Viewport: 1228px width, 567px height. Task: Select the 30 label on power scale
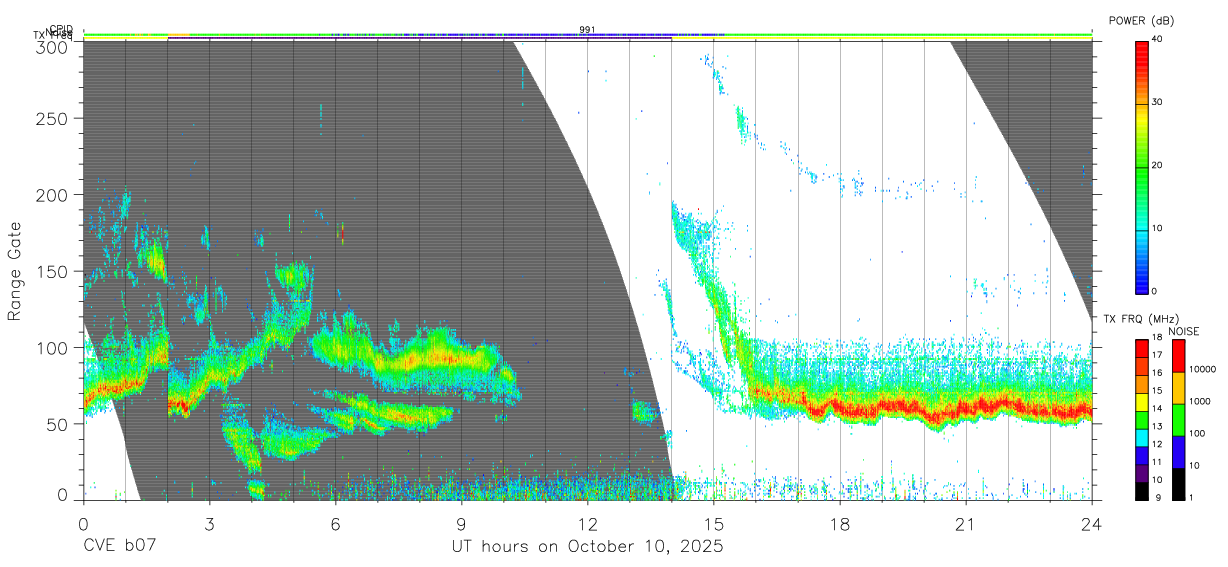tap(1158, 103)
